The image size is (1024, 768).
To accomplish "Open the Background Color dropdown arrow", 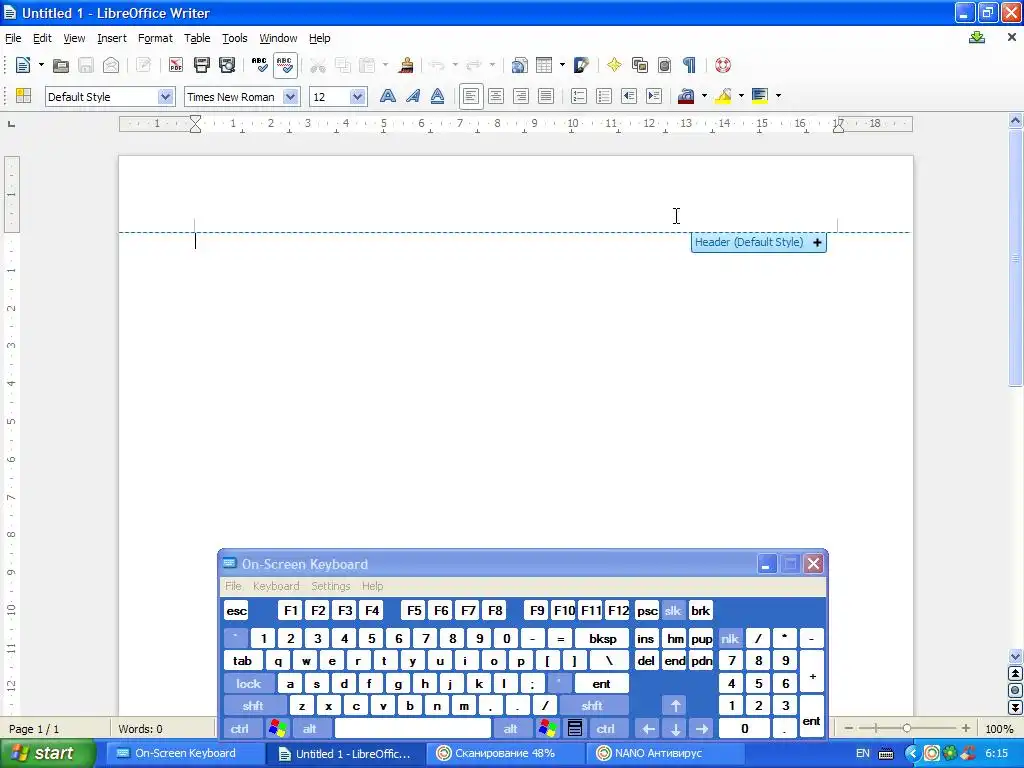I will click(778, 97).
